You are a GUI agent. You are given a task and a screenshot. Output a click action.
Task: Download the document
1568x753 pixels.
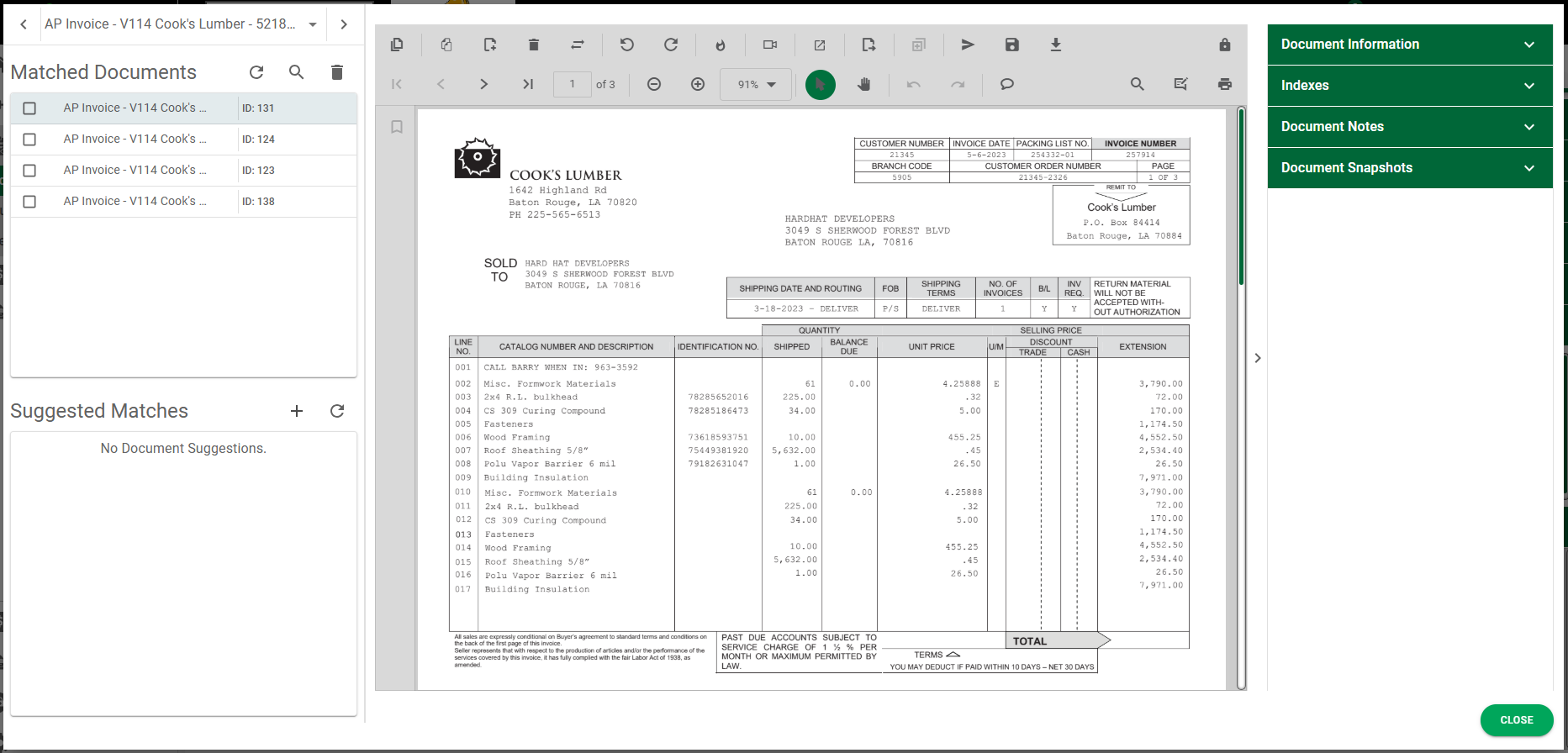point(1056,45)
